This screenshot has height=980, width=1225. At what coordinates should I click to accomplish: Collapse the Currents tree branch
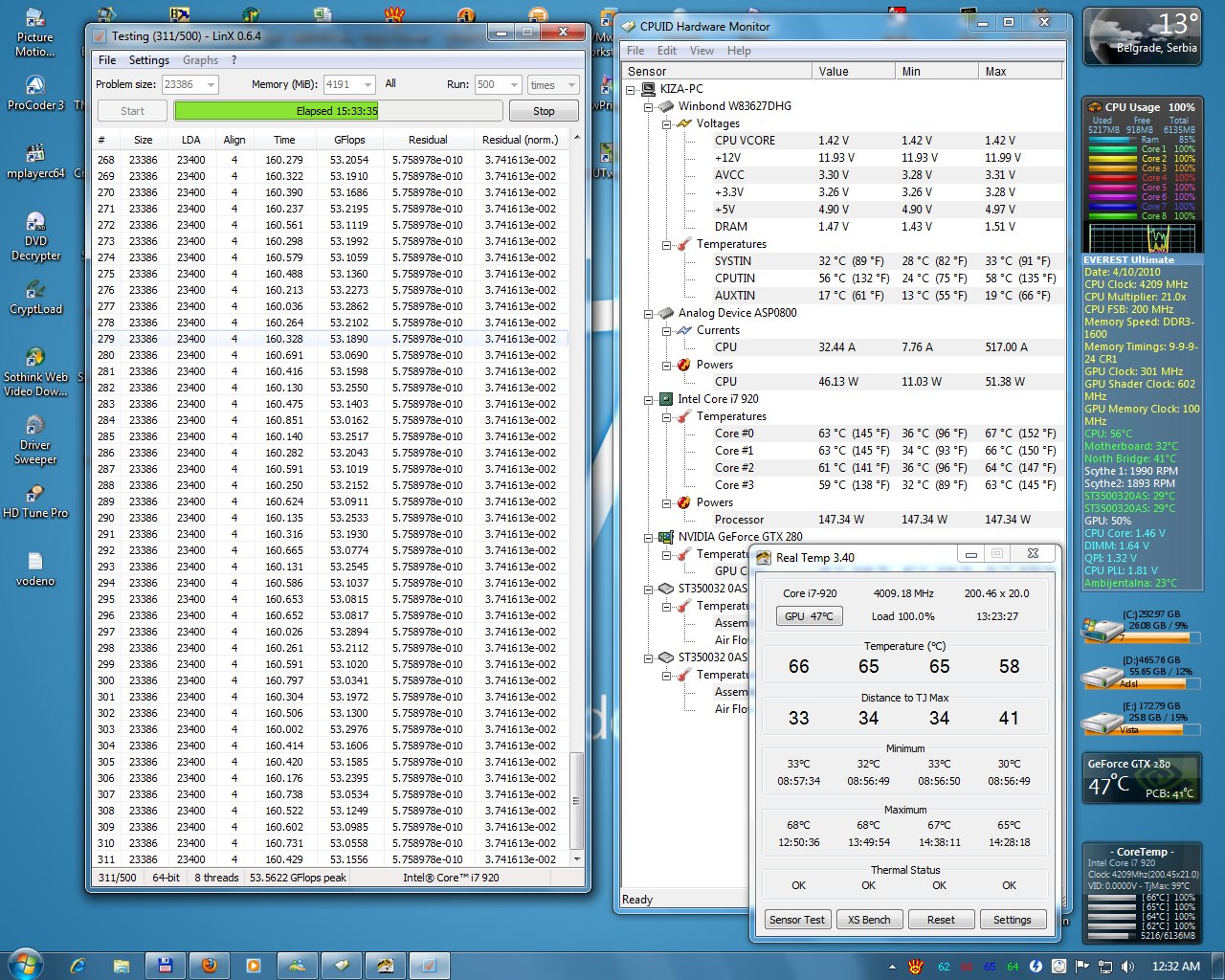coord(667,330)
